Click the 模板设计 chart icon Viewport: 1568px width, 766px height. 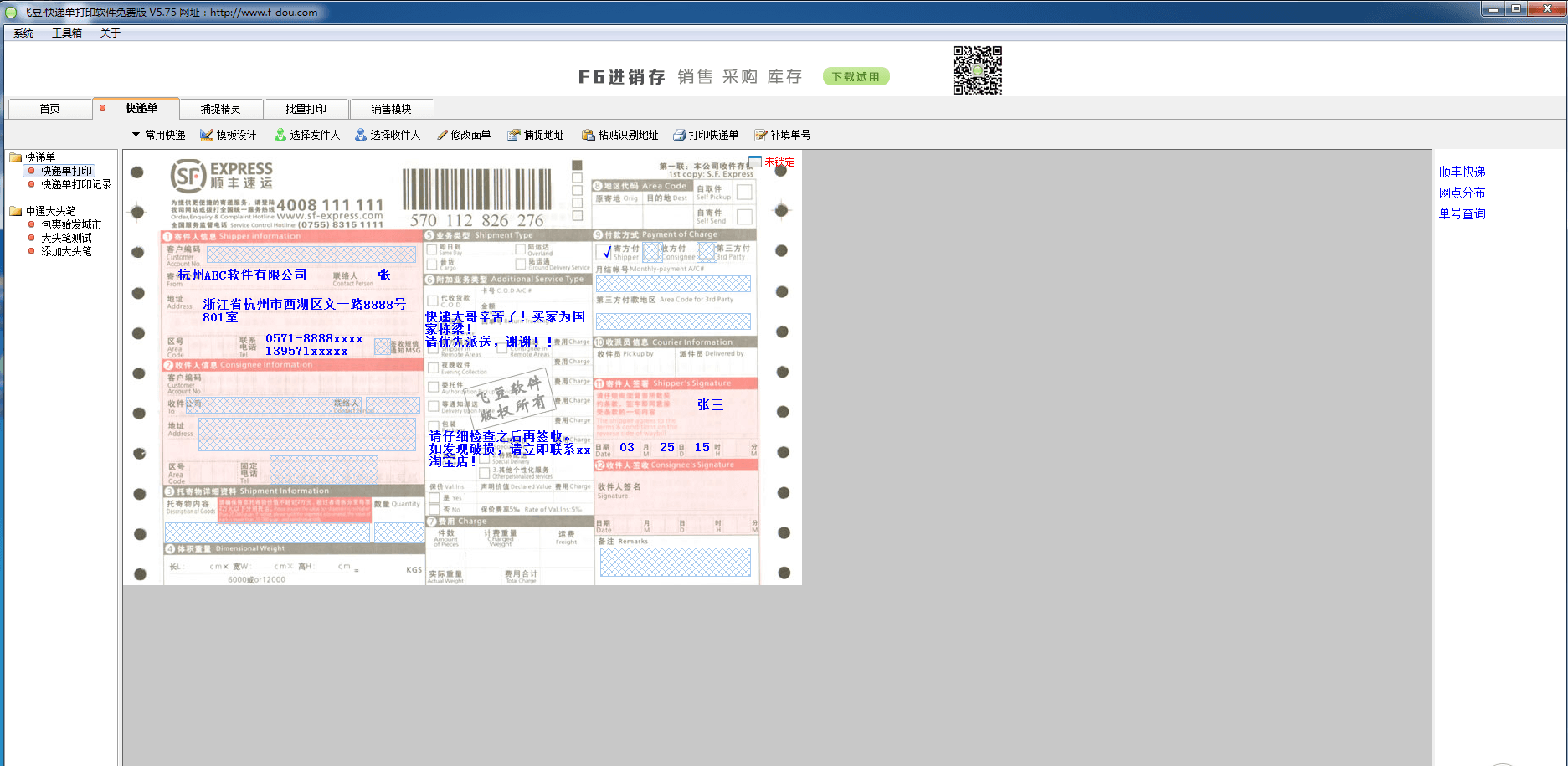pos(207,135)
